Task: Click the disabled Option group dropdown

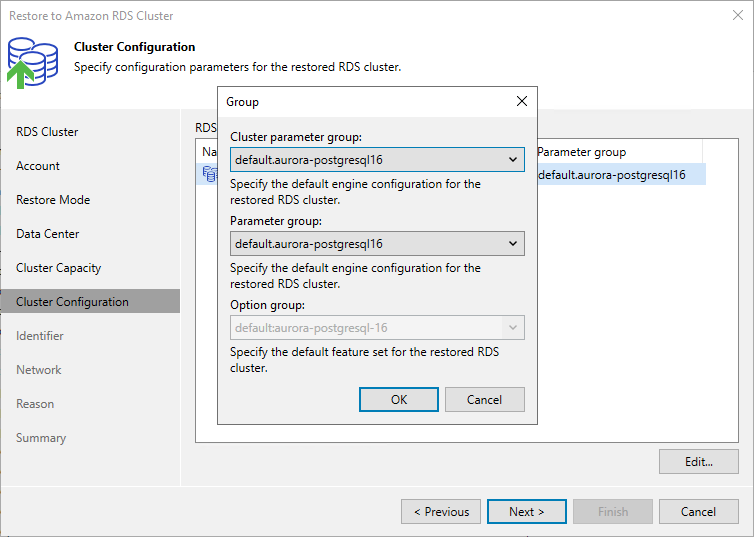Action: (377, 328)
